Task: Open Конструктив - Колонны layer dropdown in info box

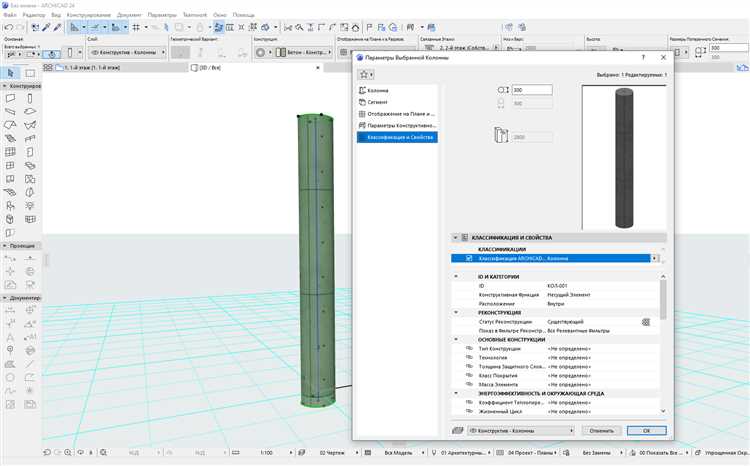Action: [128, 52]
